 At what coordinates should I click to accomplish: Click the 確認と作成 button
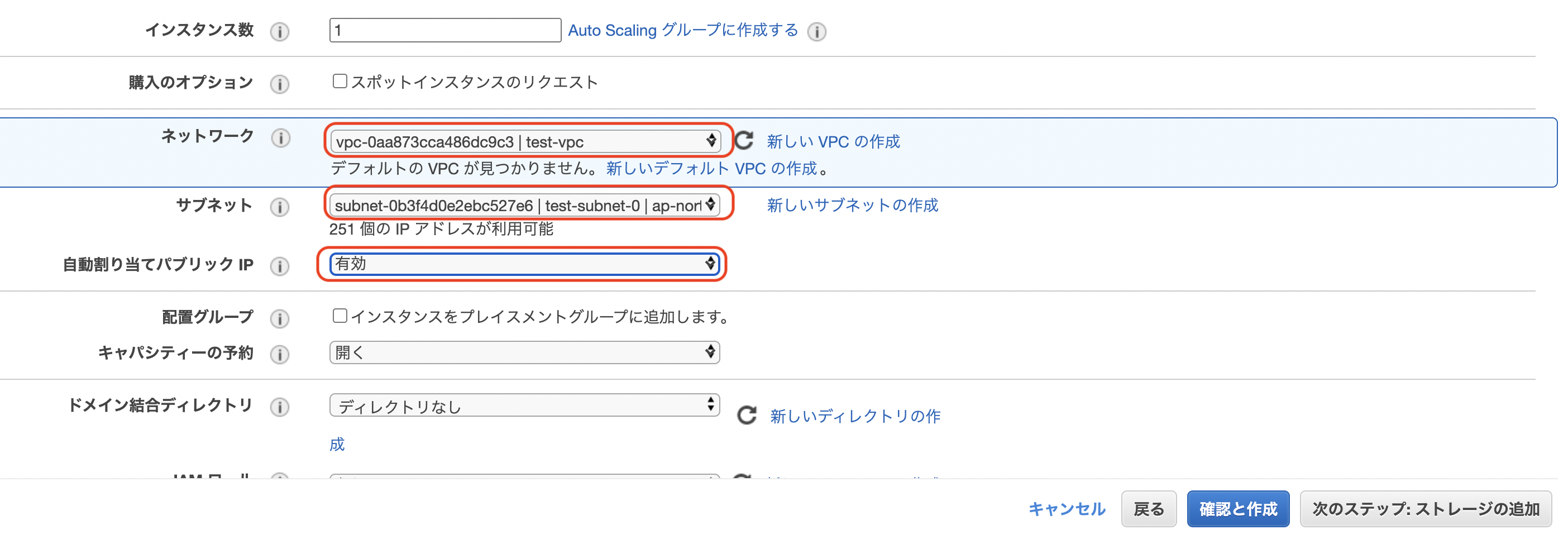(1237, 508)
